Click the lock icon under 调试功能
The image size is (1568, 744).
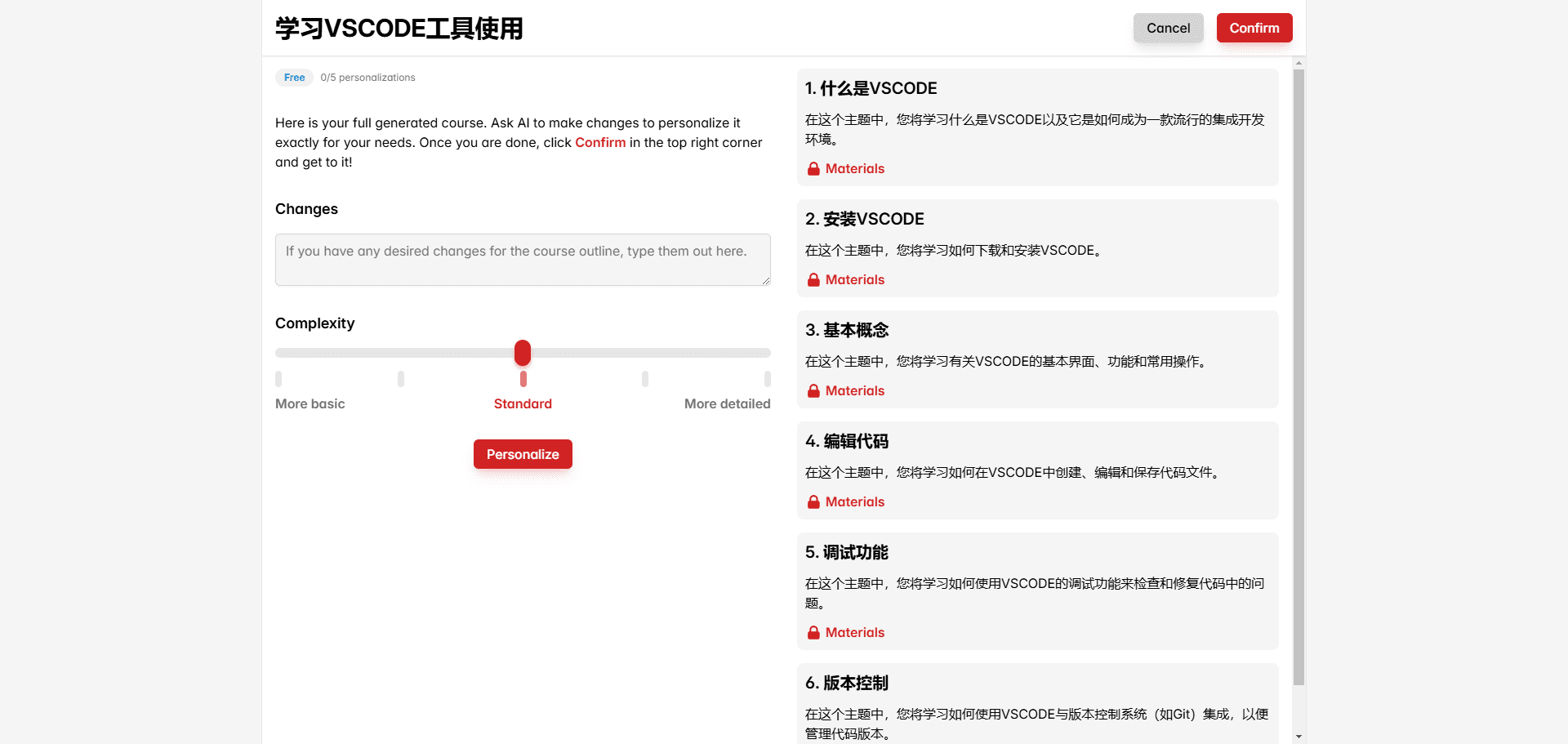pyautogui.click(x=813, y=633)
